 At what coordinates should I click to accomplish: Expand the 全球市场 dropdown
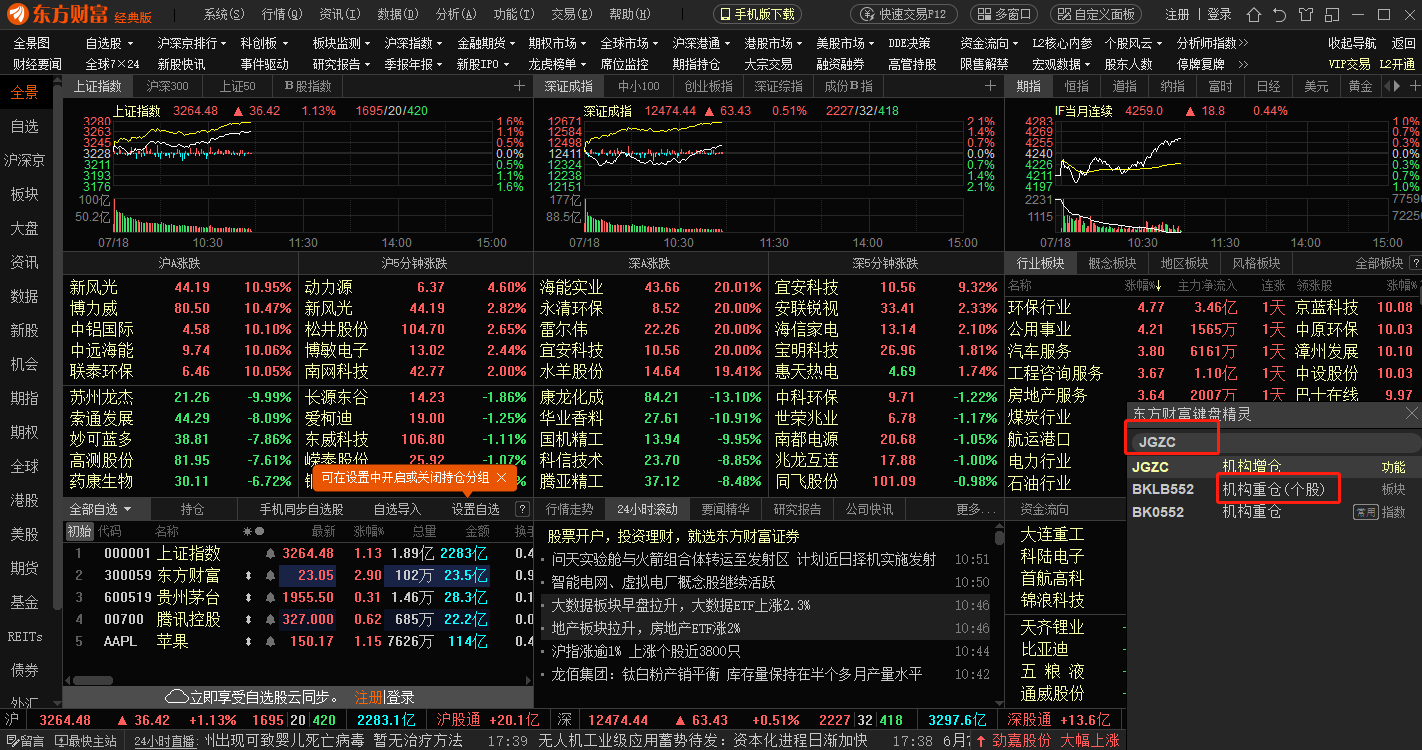coord(630,44)
